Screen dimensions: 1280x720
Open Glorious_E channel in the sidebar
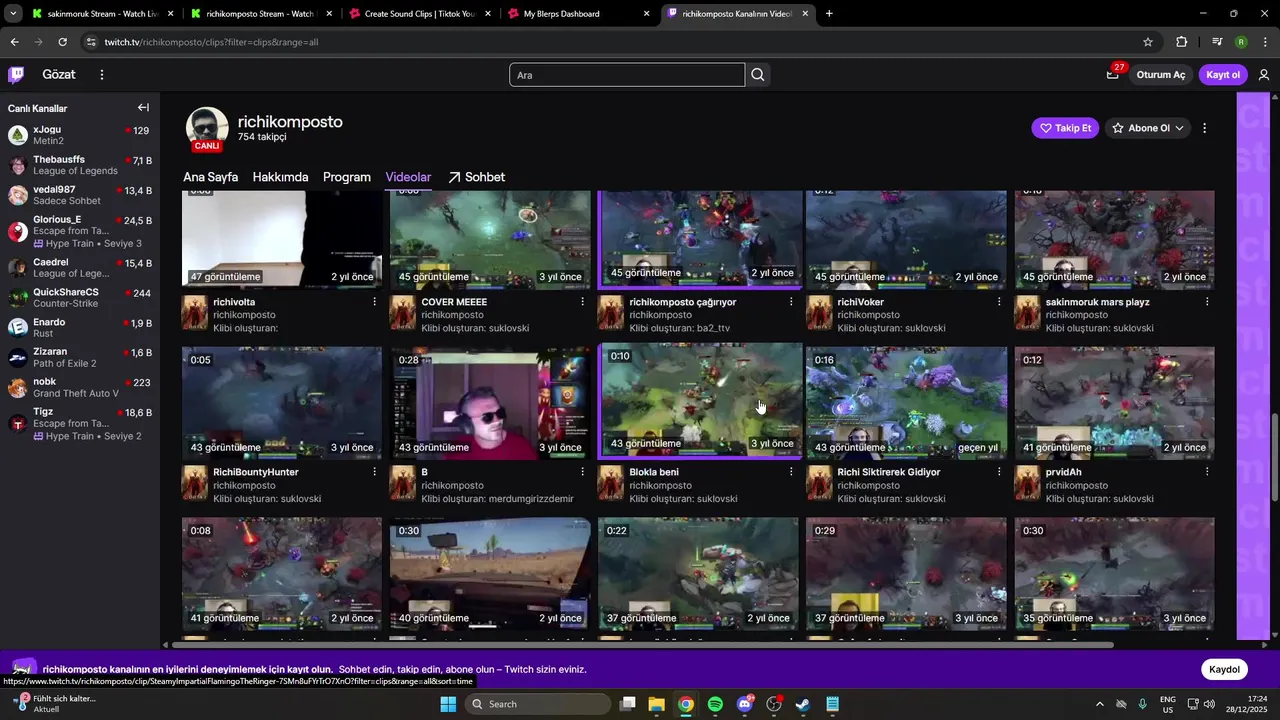pos(80,231)
